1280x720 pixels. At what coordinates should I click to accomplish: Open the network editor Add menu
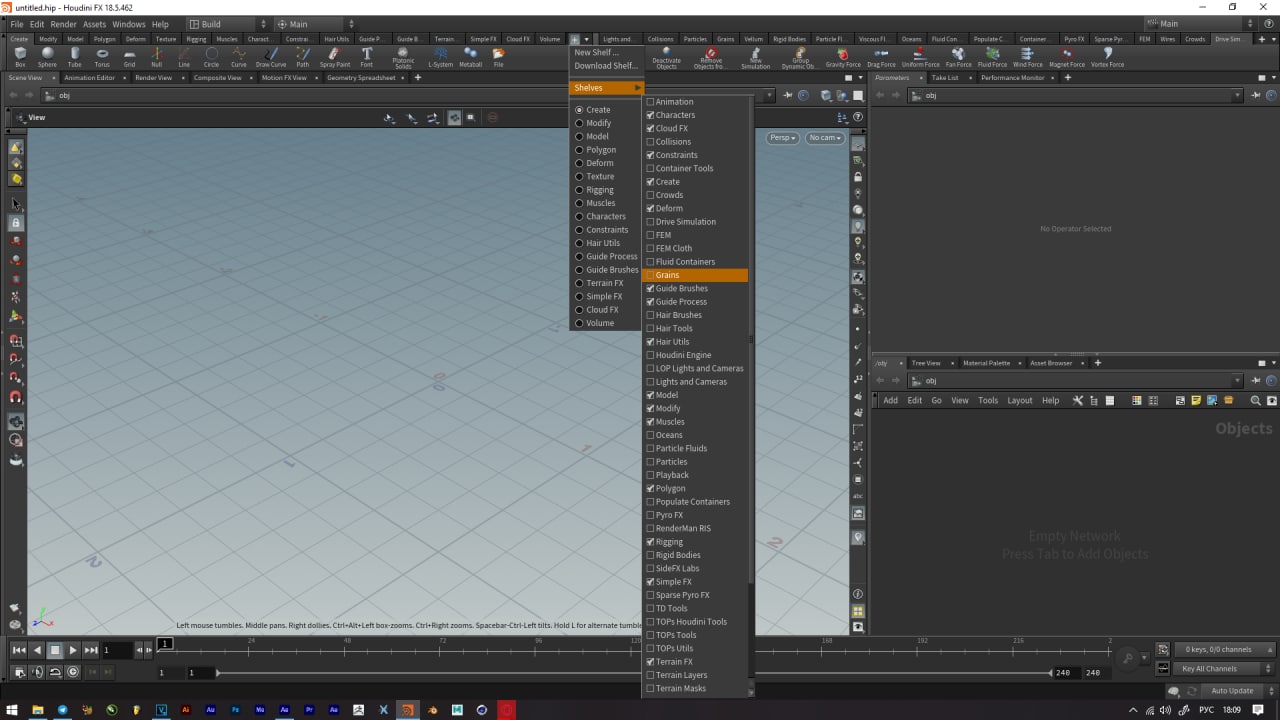pyautogui.click(x=890, y=401)
